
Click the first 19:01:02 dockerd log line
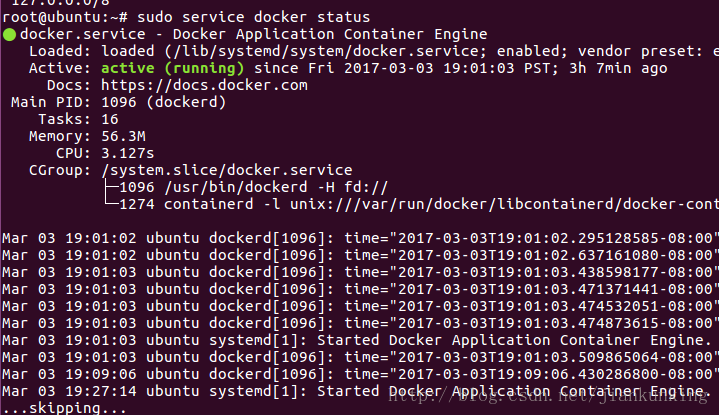(360, 238)
